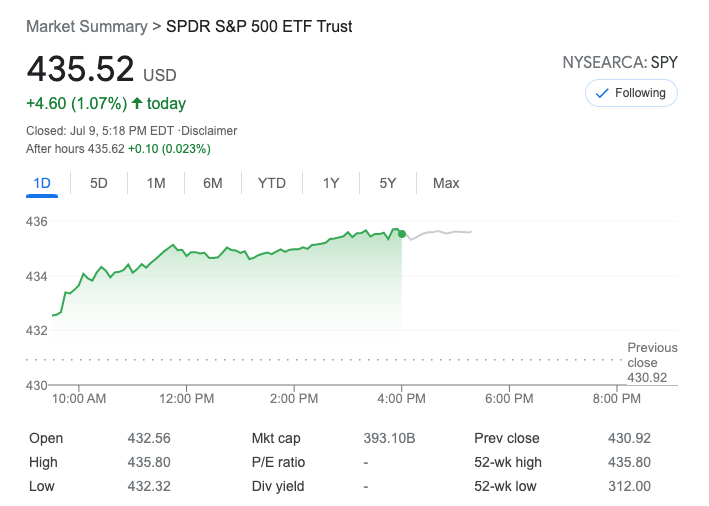Click the 52-wk high value 435.80

coord(629,462)
